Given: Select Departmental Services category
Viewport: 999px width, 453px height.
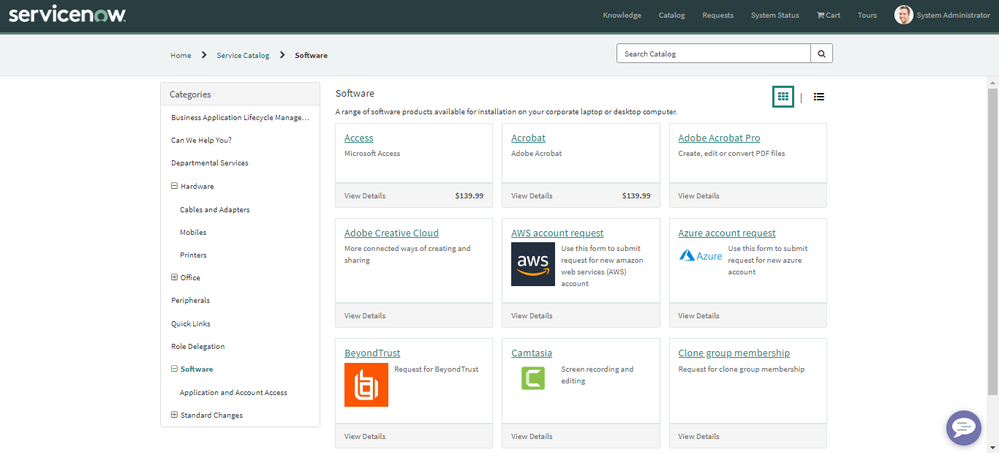Looking at the screenshot, I should [210, 163].
